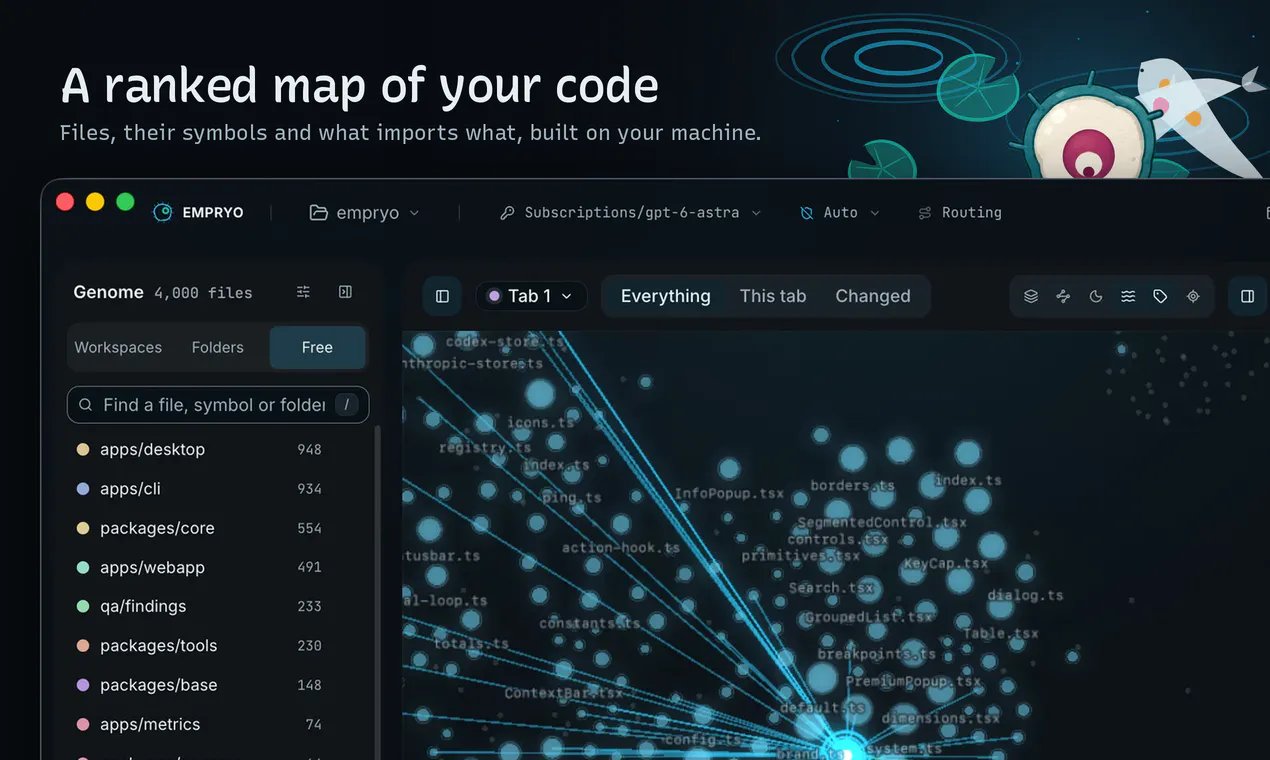
Task: Select the This tab filter
Action: click(x=773, y=296)
